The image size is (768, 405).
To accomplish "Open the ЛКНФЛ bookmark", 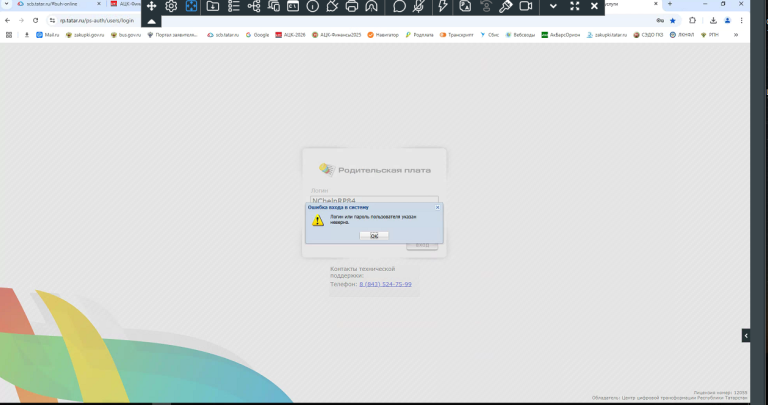I will (x=682, y=35).
